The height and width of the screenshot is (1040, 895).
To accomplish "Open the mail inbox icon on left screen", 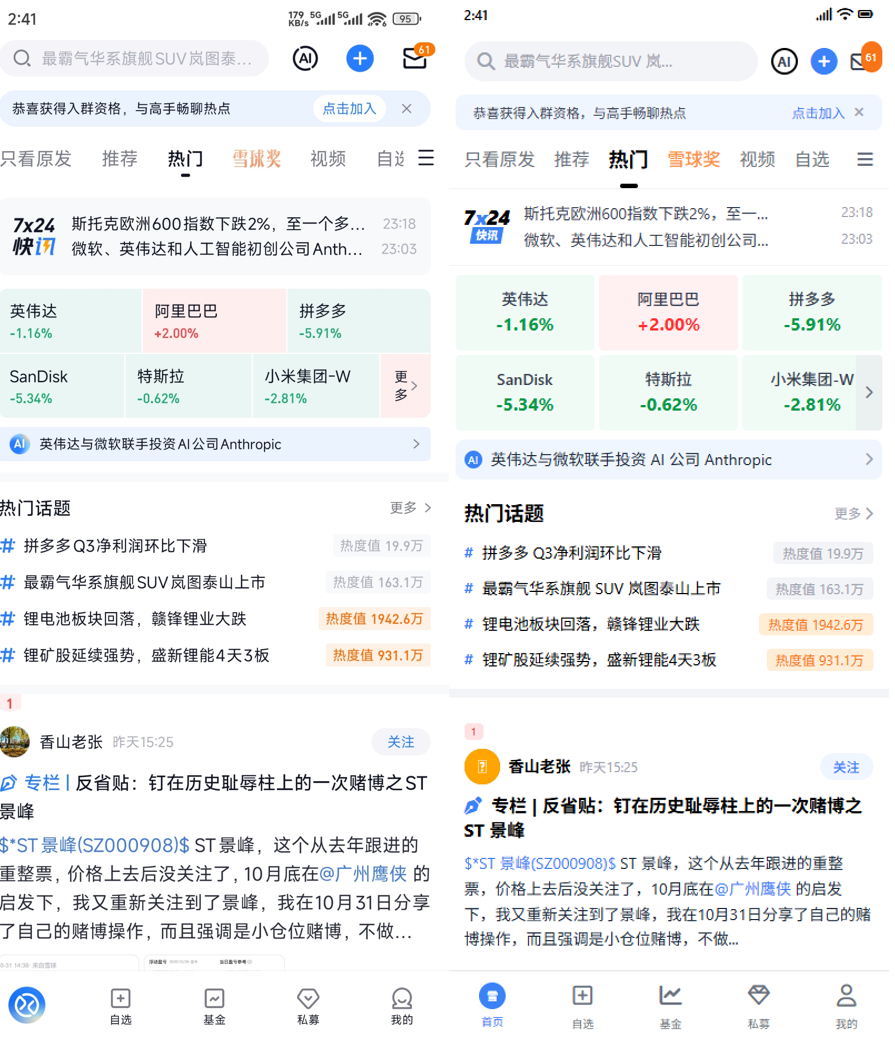I will (x=417, y=58).
